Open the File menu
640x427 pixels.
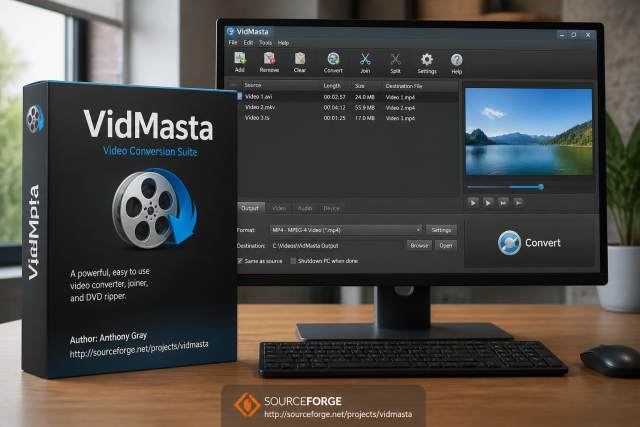pos(233,42)
